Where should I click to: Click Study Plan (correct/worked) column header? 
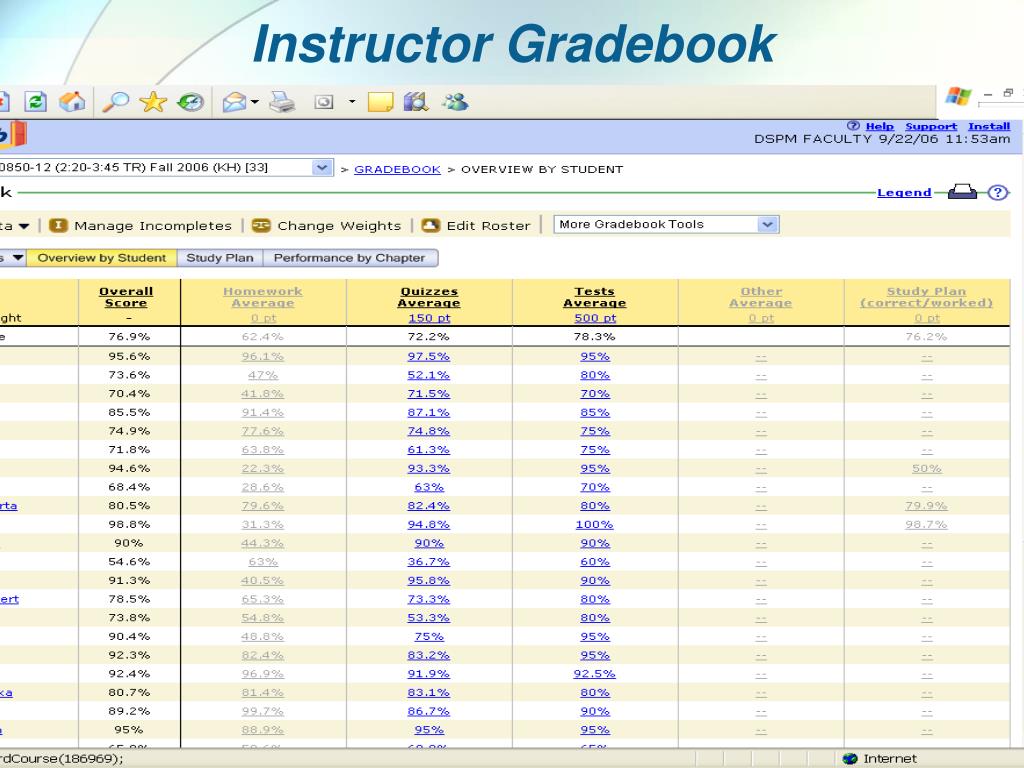tap(927, 297)
